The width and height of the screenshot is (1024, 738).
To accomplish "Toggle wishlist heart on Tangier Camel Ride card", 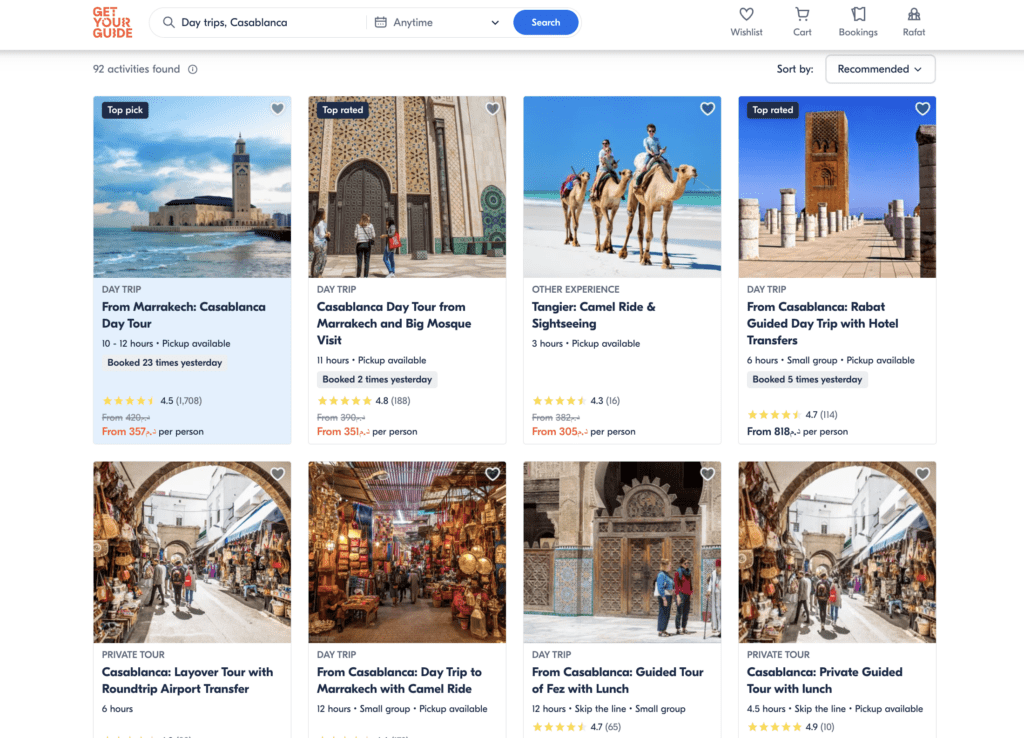I will click(708, 109).
